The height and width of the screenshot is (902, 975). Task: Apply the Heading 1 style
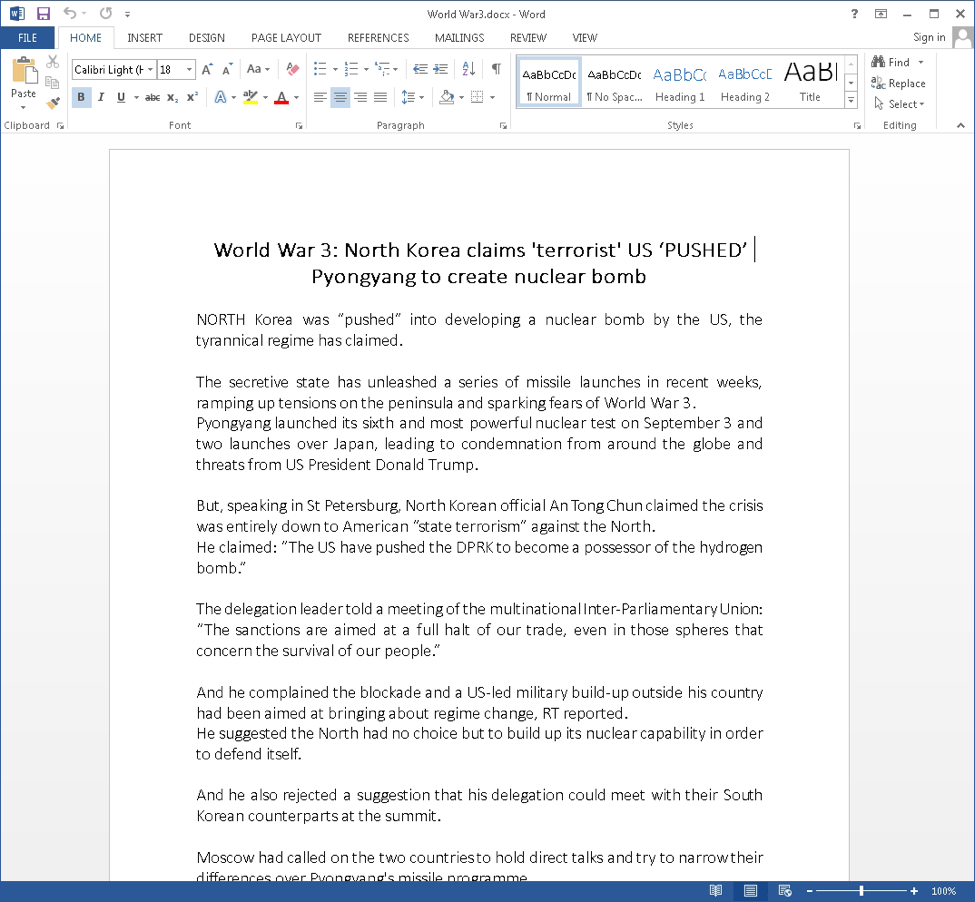pos(680,83)
